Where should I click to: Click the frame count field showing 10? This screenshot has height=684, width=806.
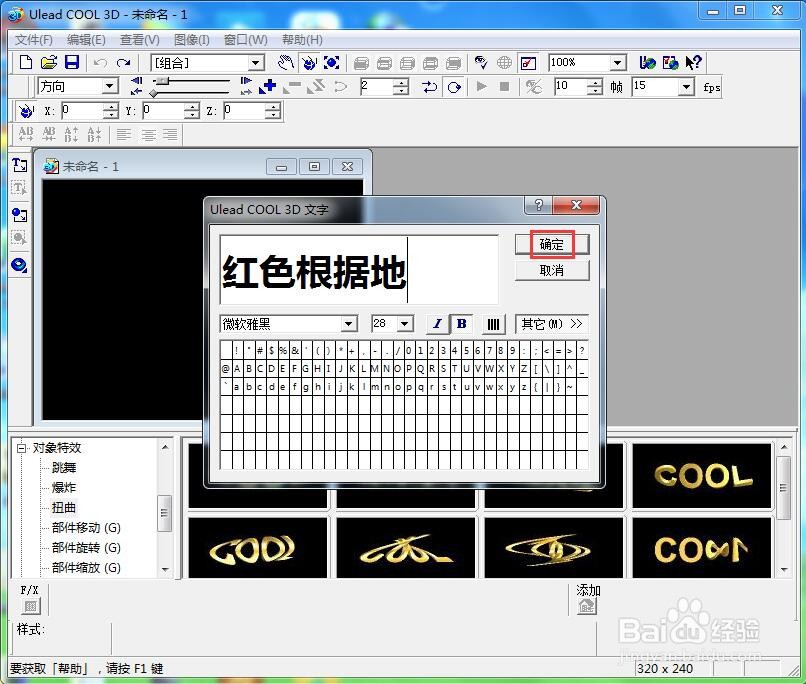tap(571, 86)
